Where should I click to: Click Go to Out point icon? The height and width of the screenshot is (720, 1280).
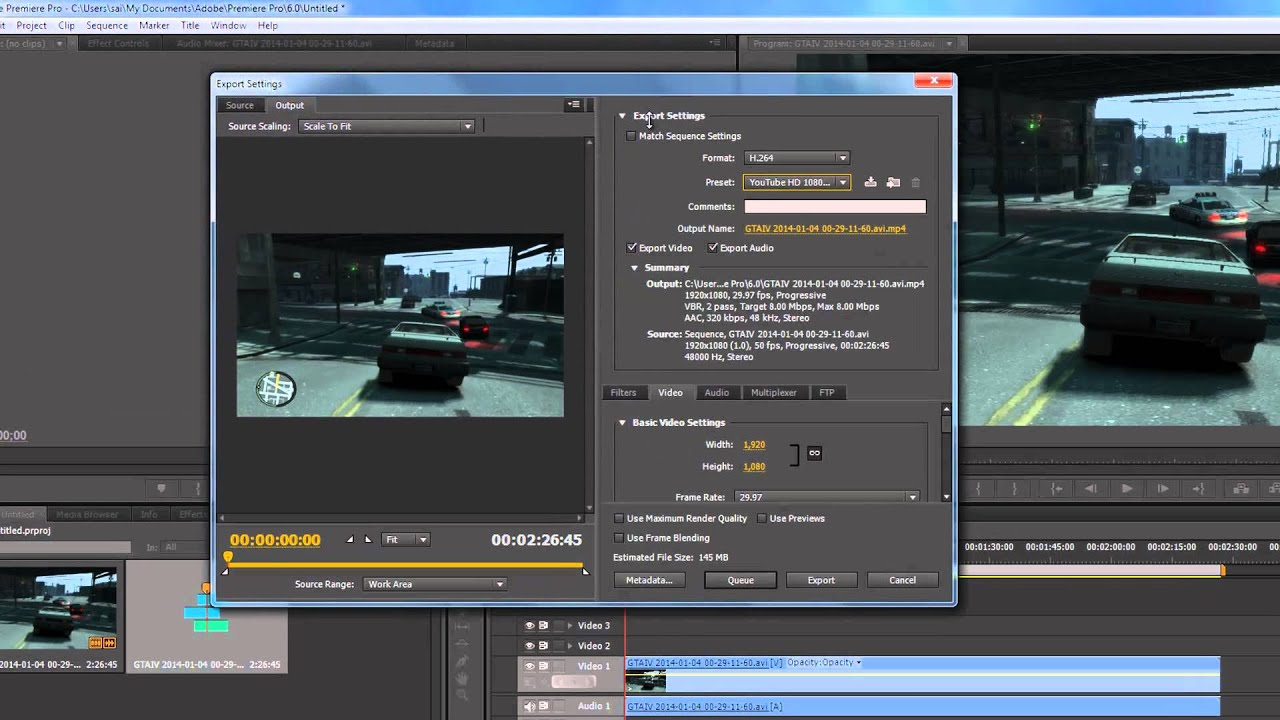point(1198,488)
